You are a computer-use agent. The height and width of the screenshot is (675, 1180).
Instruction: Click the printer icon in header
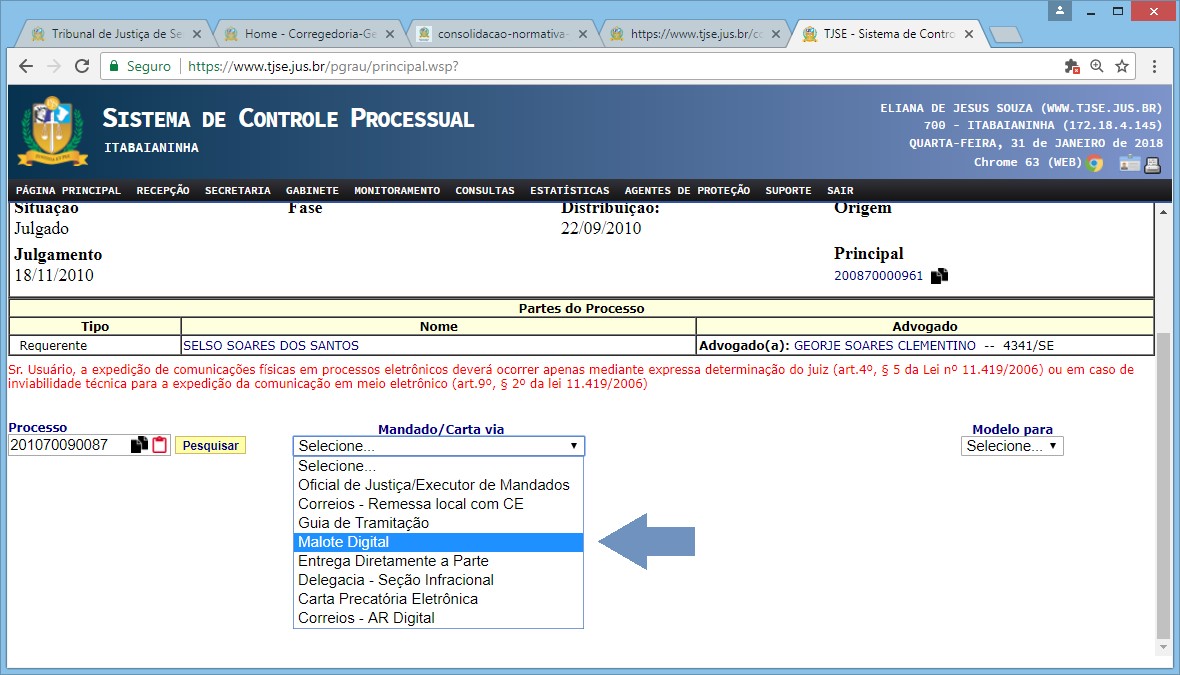(x=1152, y=164)
